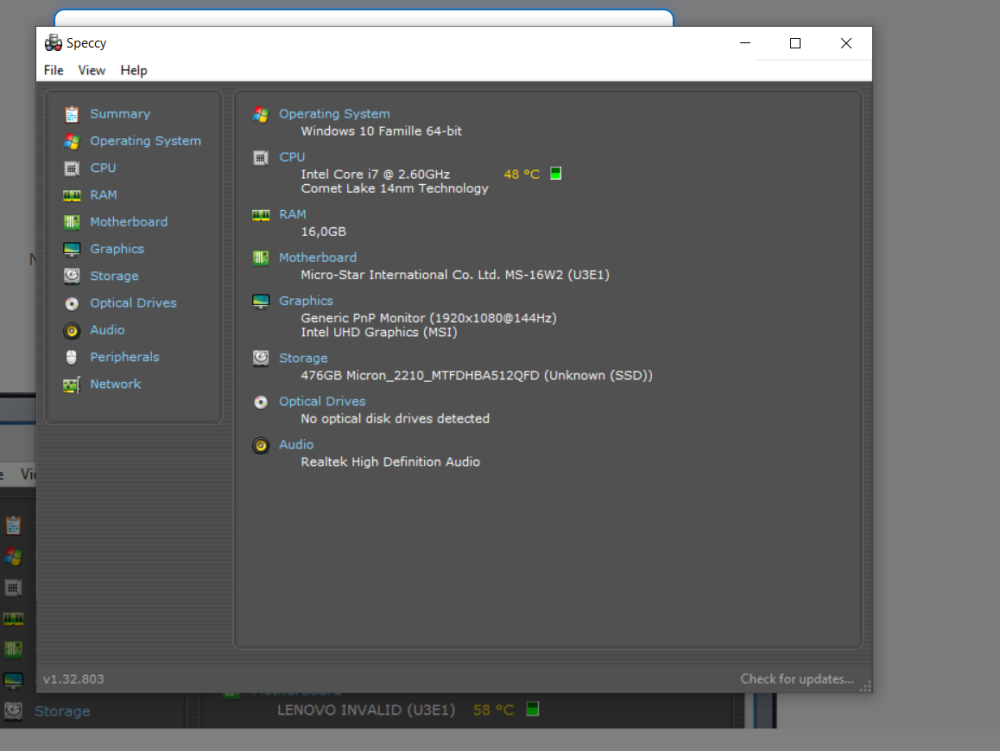Click the Audio heading in summary panel
Image resolution: width=1000 pixels, height=751 pixels.
click(296, 444)
